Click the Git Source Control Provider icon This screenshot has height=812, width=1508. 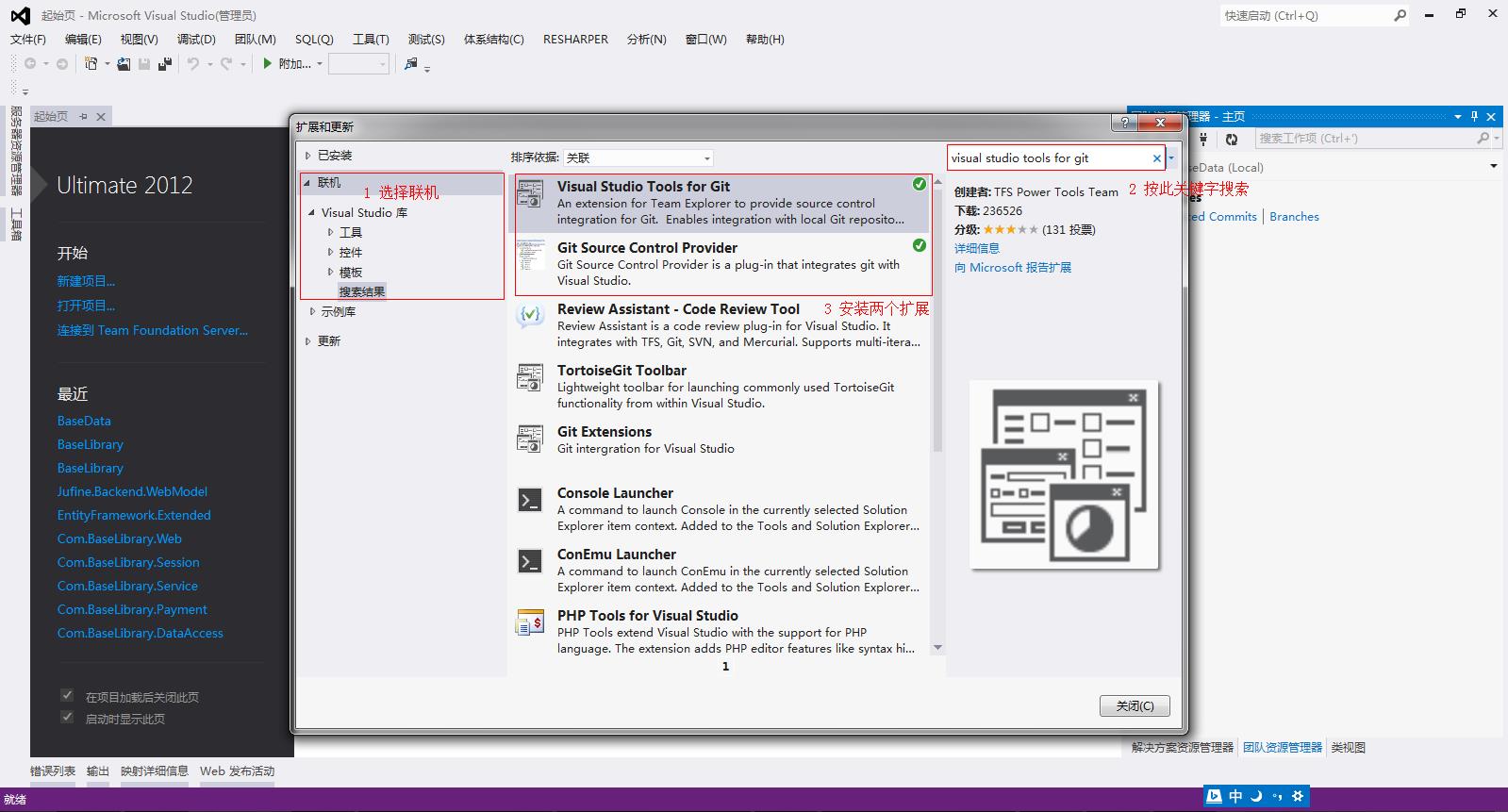click(x=530, y=255)
